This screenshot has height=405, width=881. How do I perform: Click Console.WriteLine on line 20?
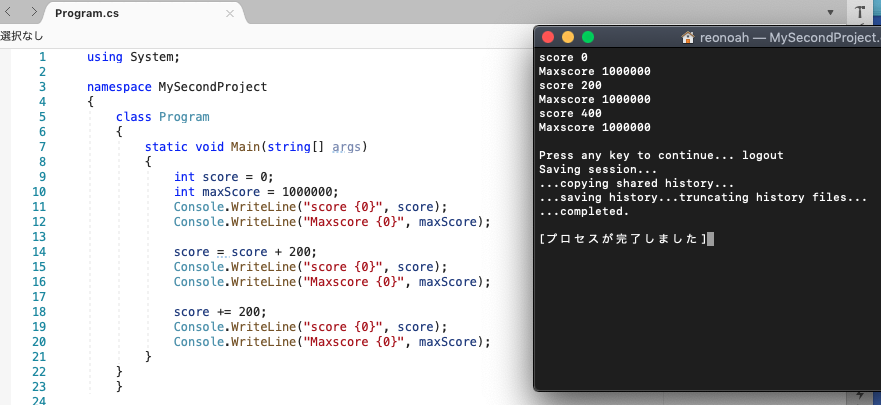(x=235, y=342)
